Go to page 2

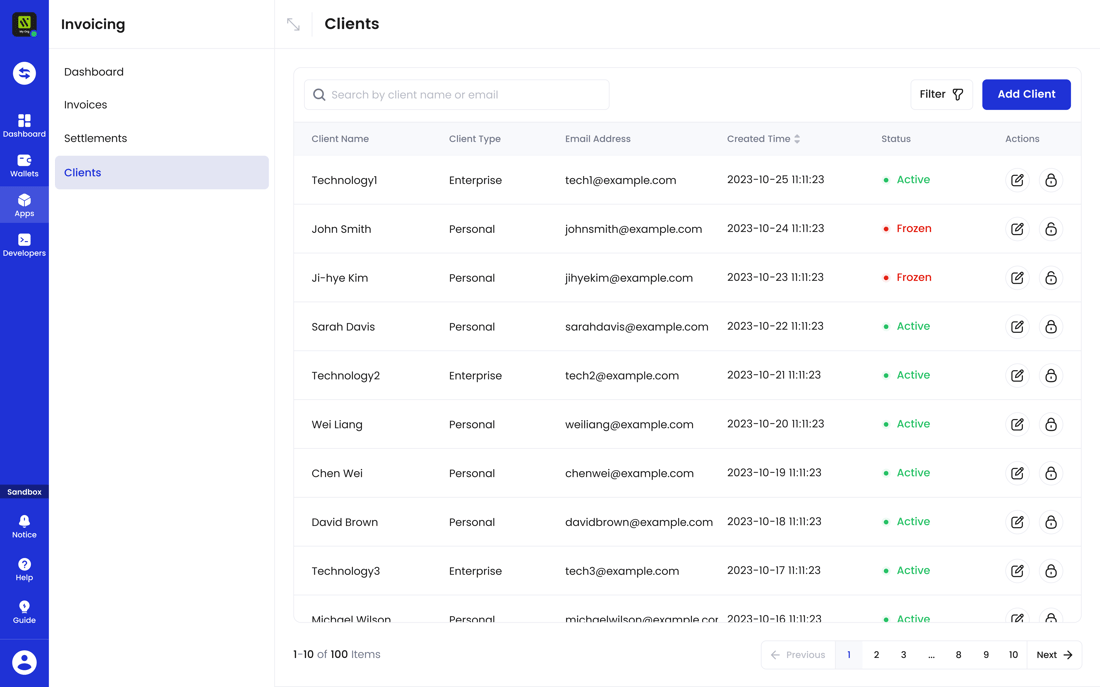tap(876, 655)
